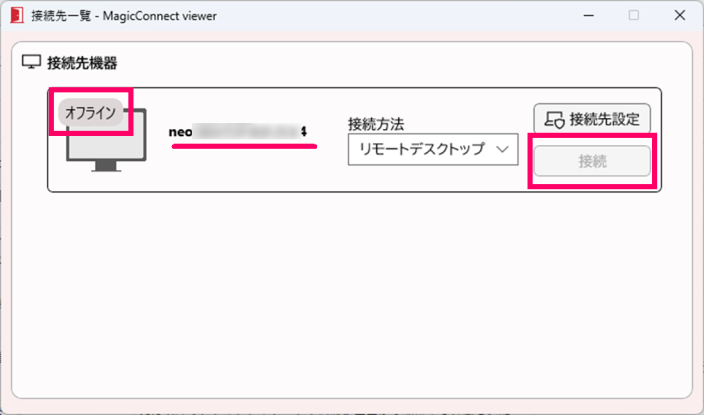Click the 接続方法 label
The height and width of the screenshot is (415, 704).
[376, 124]
